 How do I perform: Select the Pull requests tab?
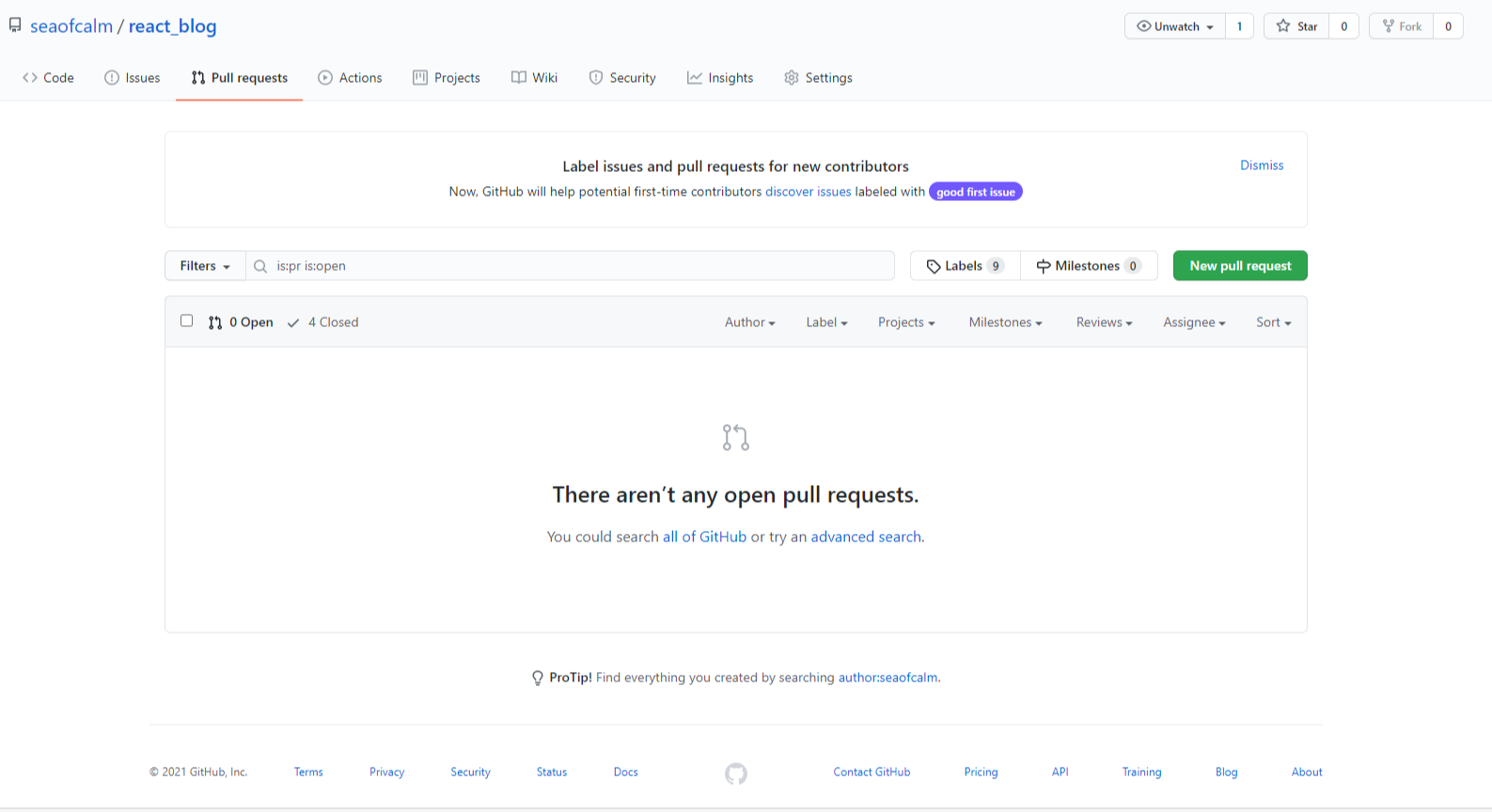[239, 78]
